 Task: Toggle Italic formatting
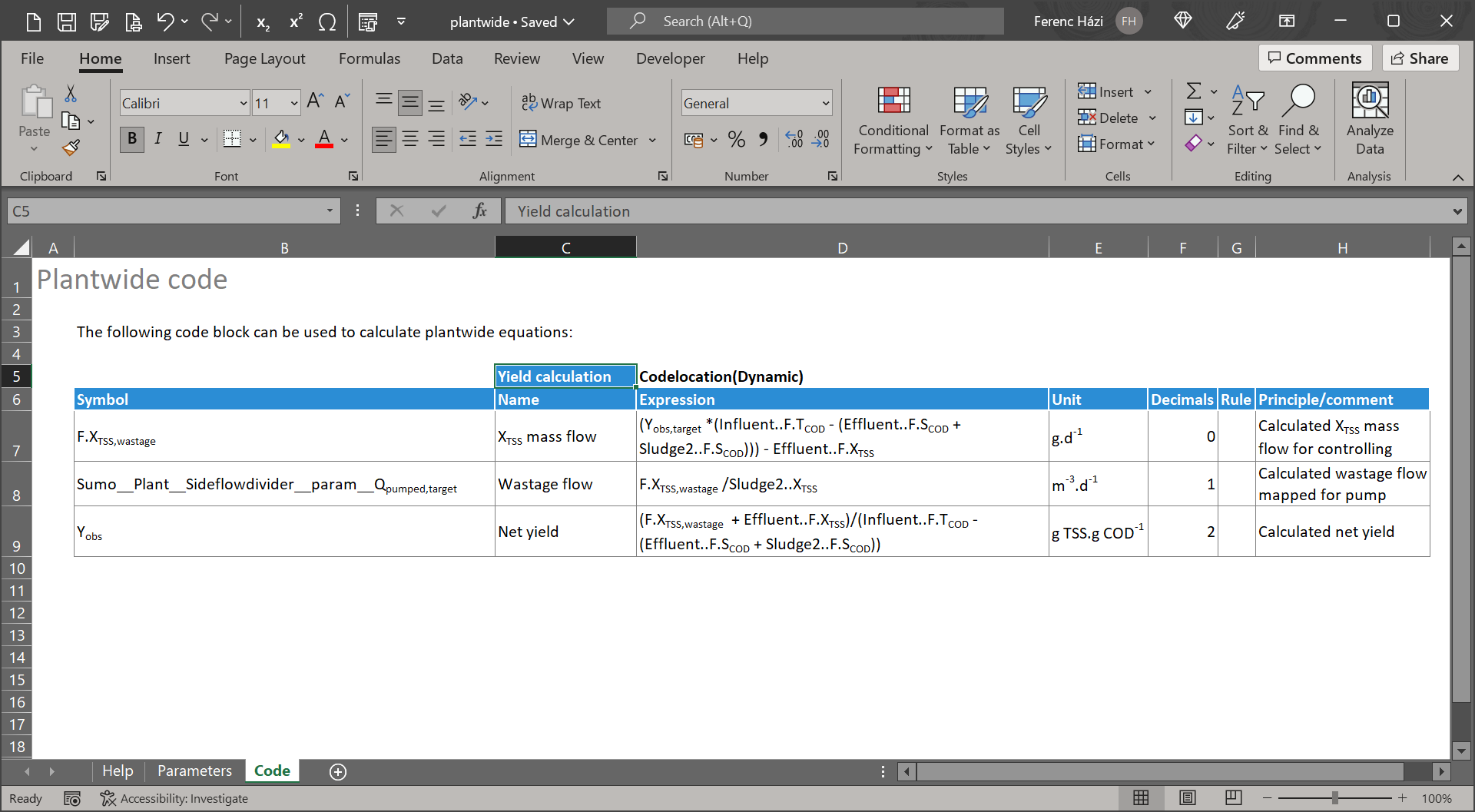tap(157, 139)
